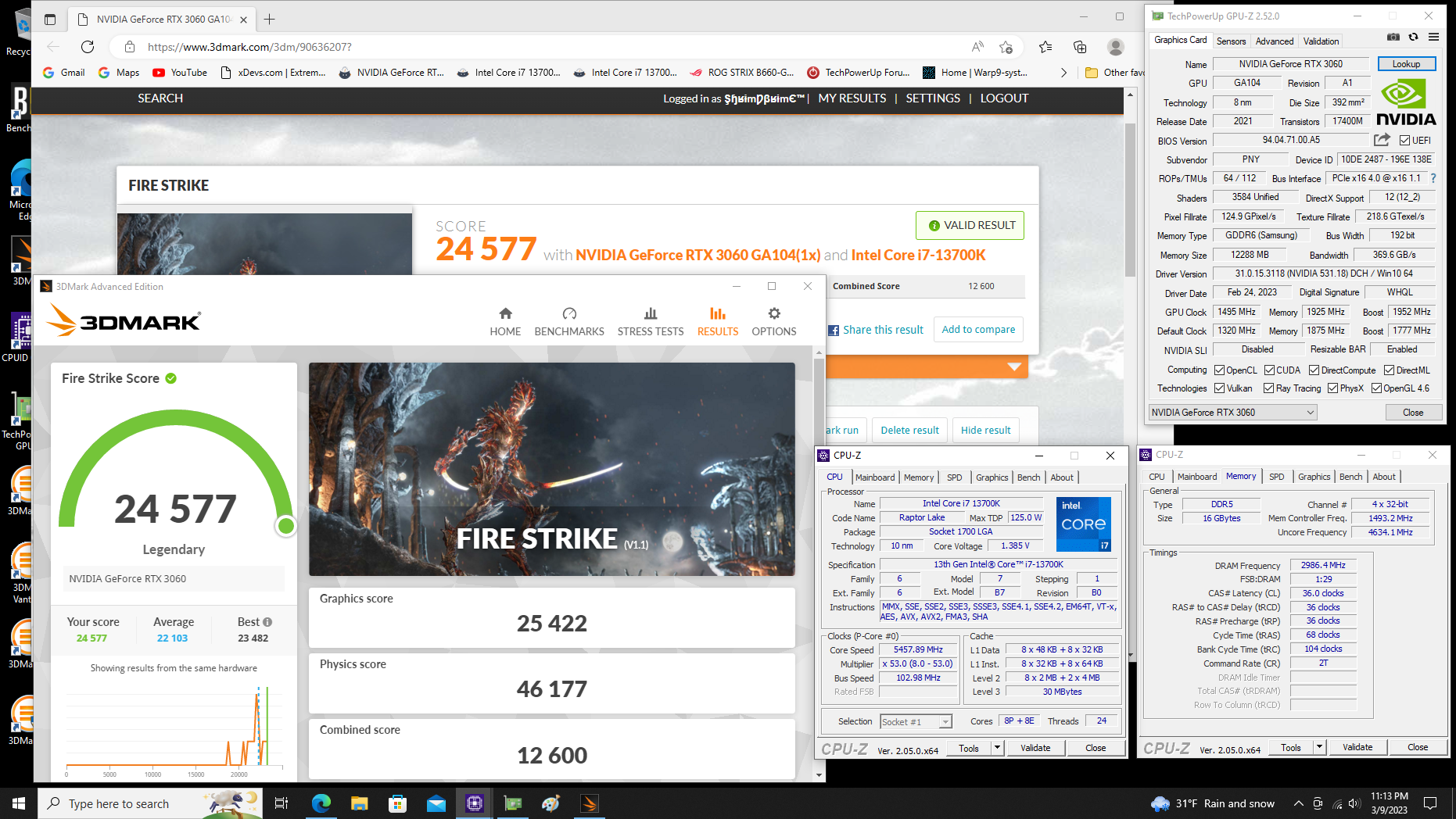Click Share this result link

click(x=876, y=330)
